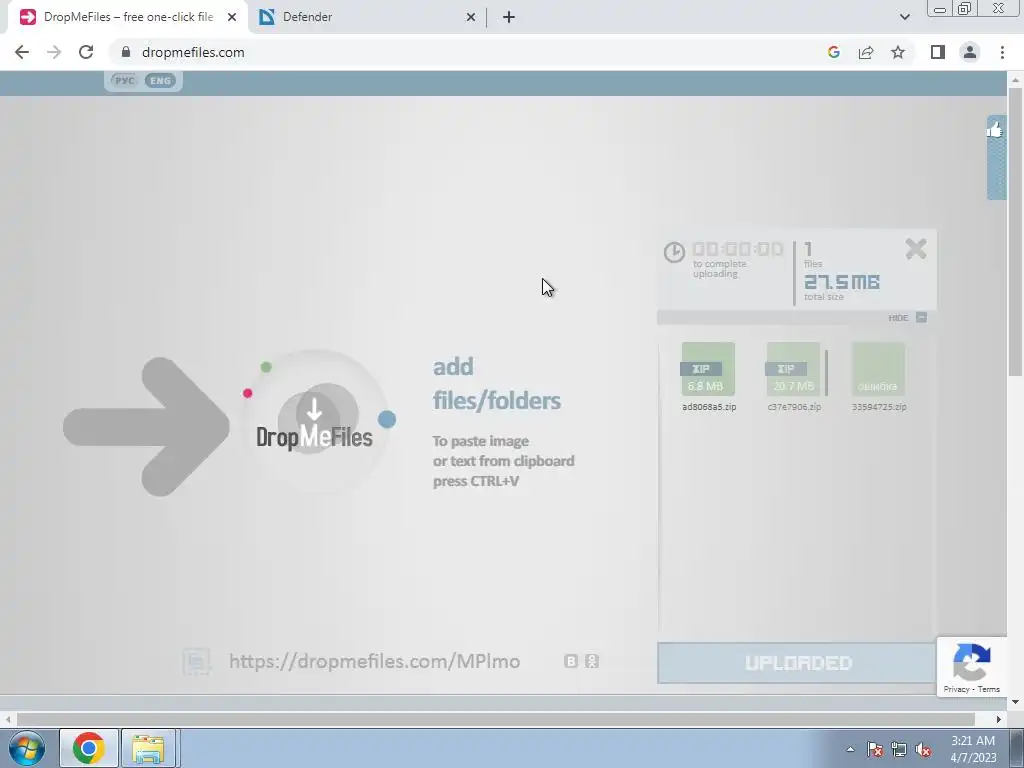This screenshot has height=768, width=1024.
Task: Focus the address bar dropmefiles.com
Action: tap(193, 52)
